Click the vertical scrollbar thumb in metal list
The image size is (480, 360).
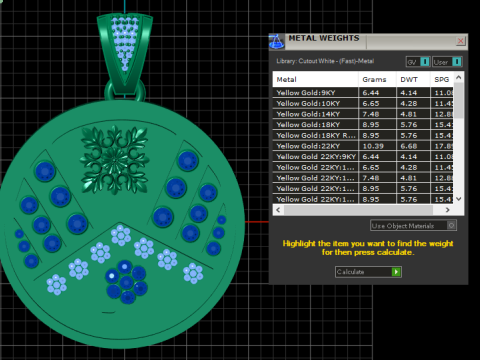(459, 100)
